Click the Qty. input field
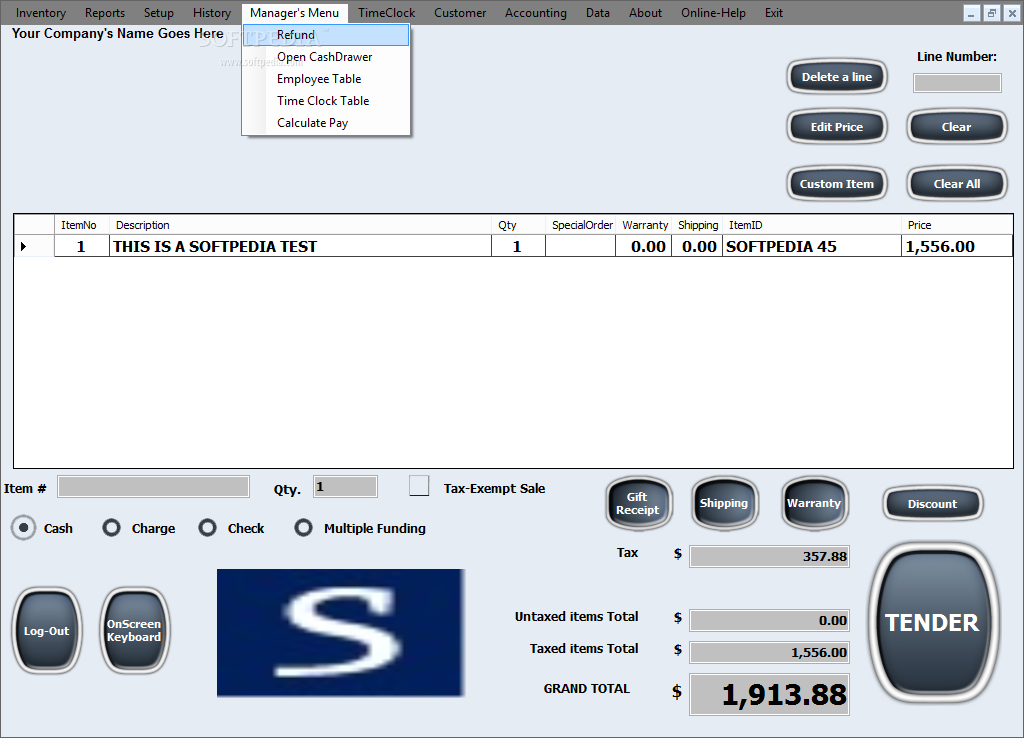Image resolution: width=1024 pixels, height=738 pixels. 345,487
